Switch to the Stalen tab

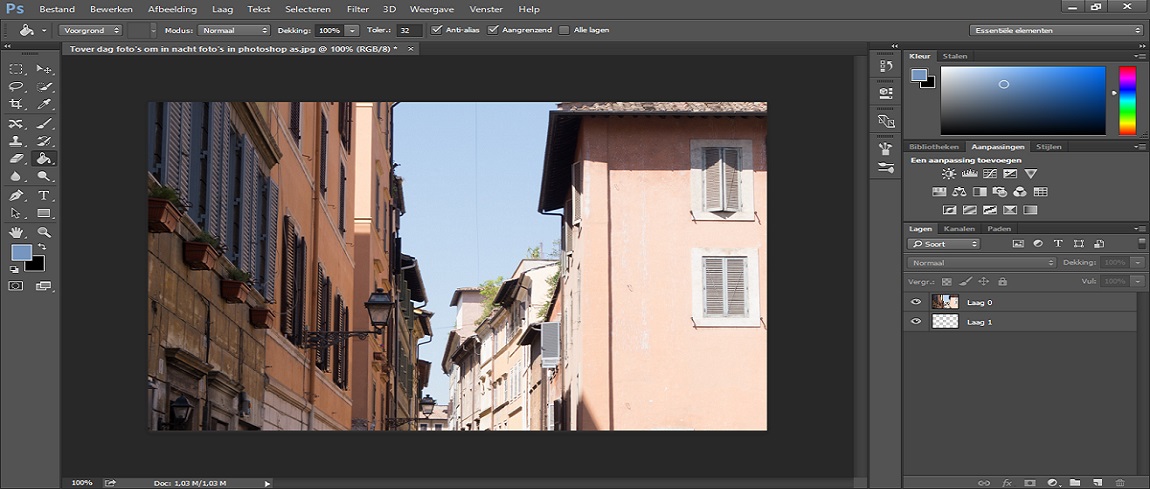click(x=955, y=56)
